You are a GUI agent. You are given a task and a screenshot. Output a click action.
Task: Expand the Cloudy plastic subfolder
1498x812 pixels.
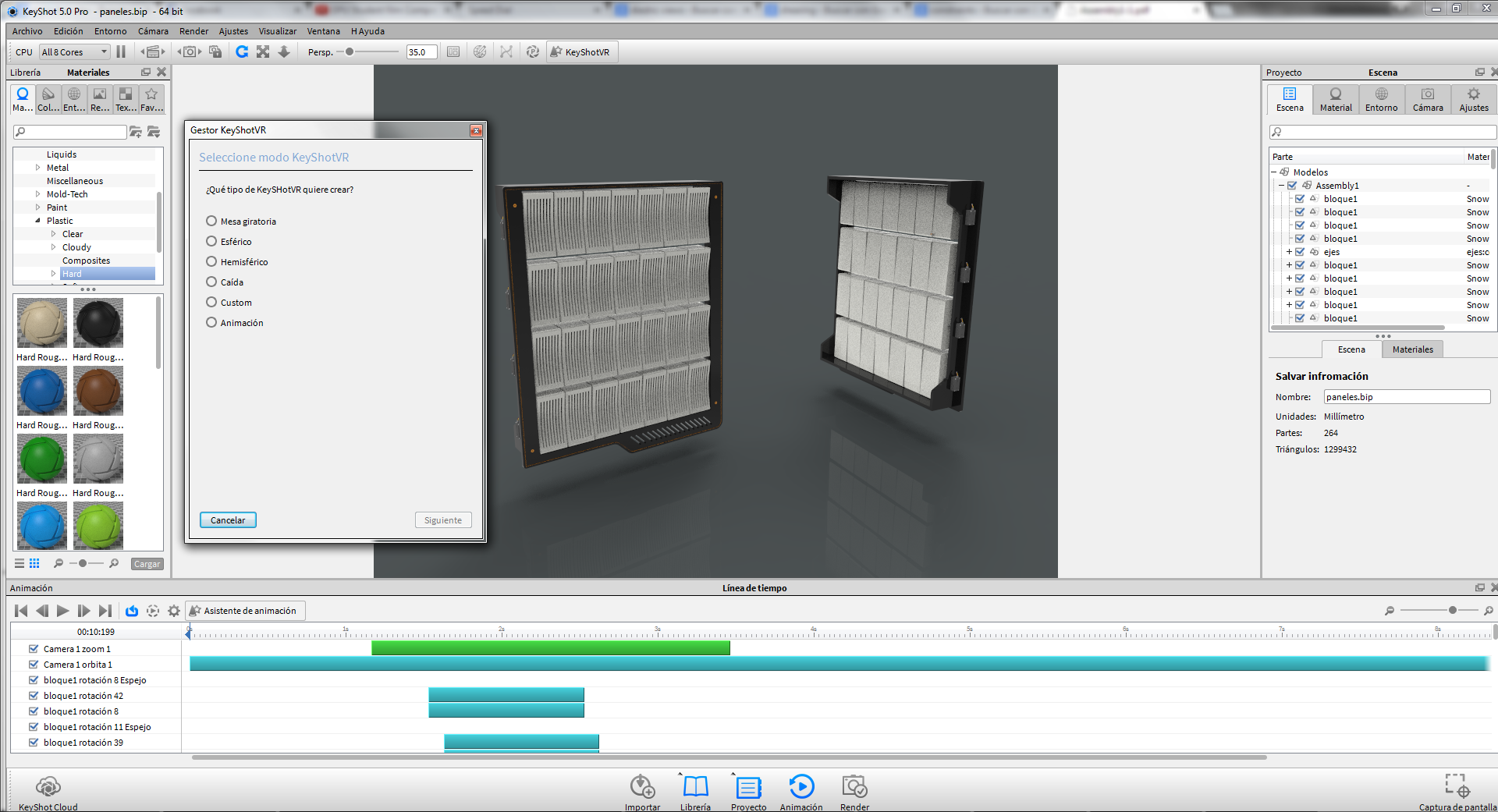point(53,247)
